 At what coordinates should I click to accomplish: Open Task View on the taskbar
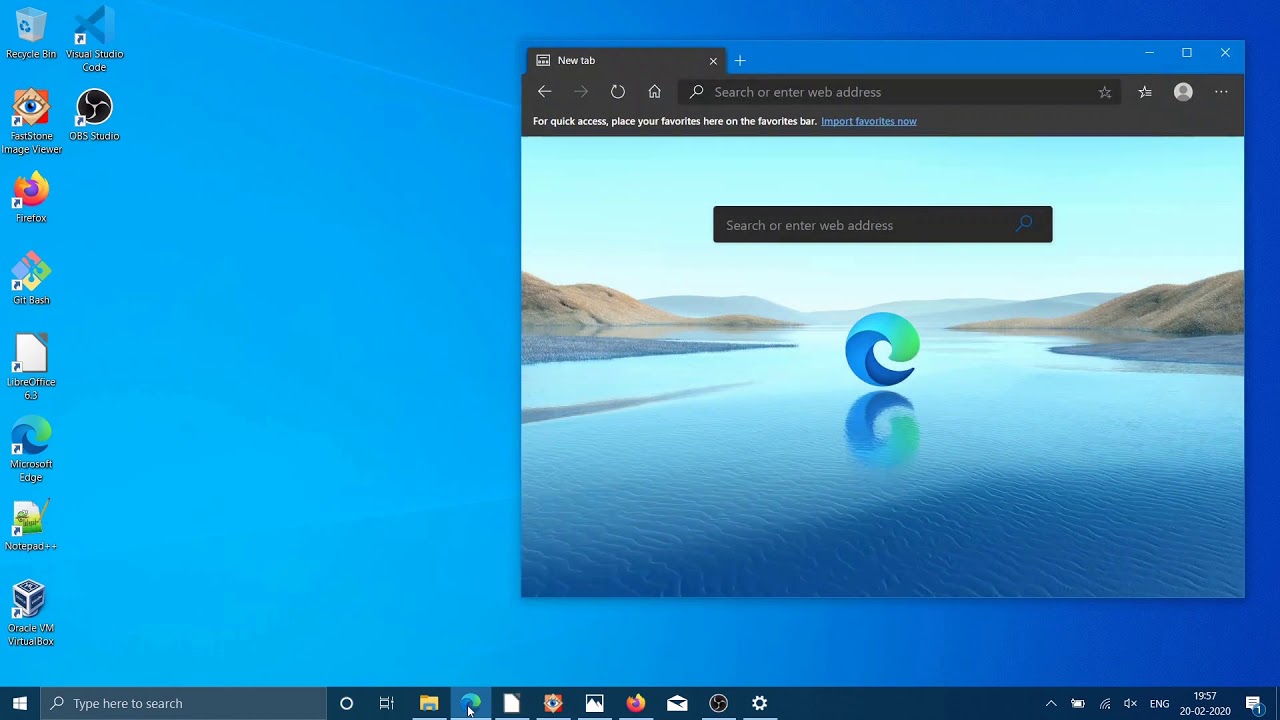pos(387,703)
